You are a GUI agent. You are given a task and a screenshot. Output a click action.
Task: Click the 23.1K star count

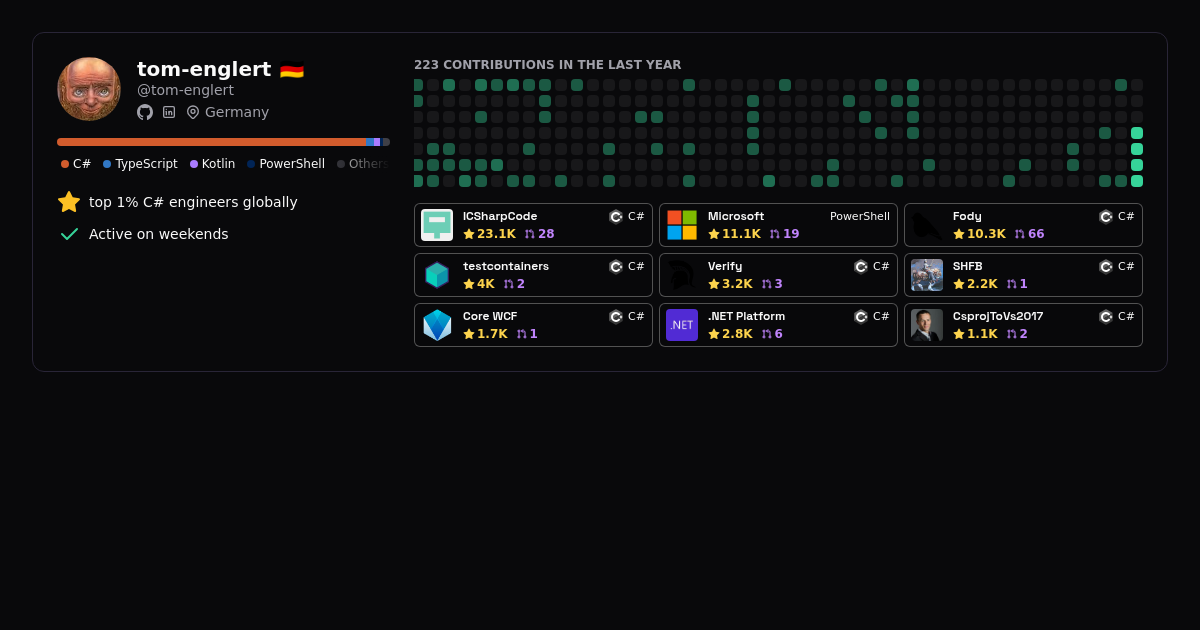496,234
